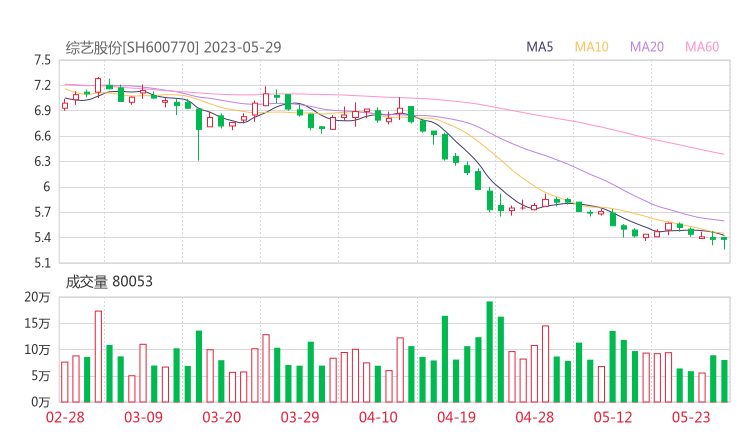740x440 pixels.
Task: Click the tallest red volume bar
Action: (98, 356)
